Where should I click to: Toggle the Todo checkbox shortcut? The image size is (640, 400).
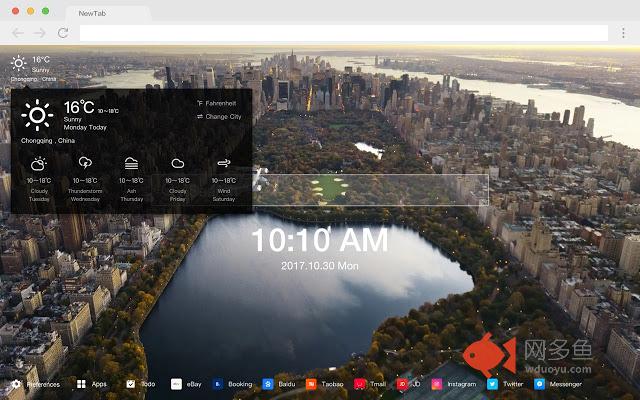click(131, 384)
